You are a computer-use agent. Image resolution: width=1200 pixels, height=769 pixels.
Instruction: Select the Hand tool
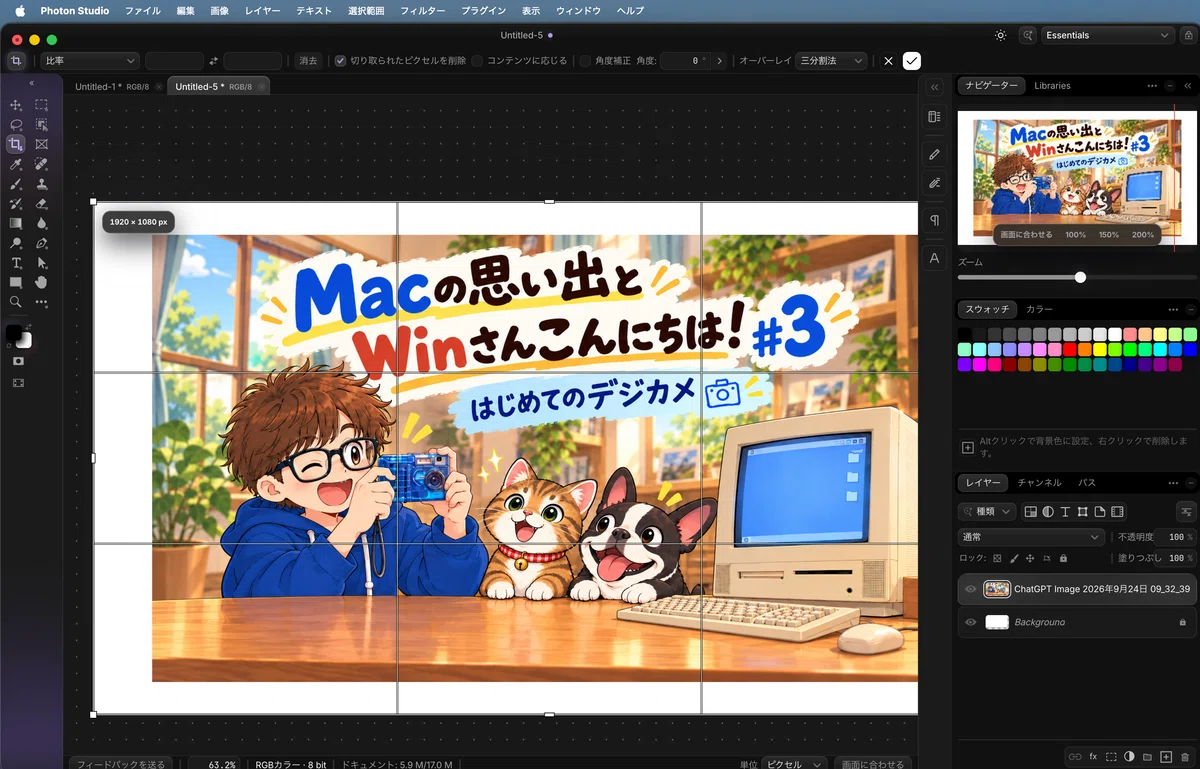[41, 283]
